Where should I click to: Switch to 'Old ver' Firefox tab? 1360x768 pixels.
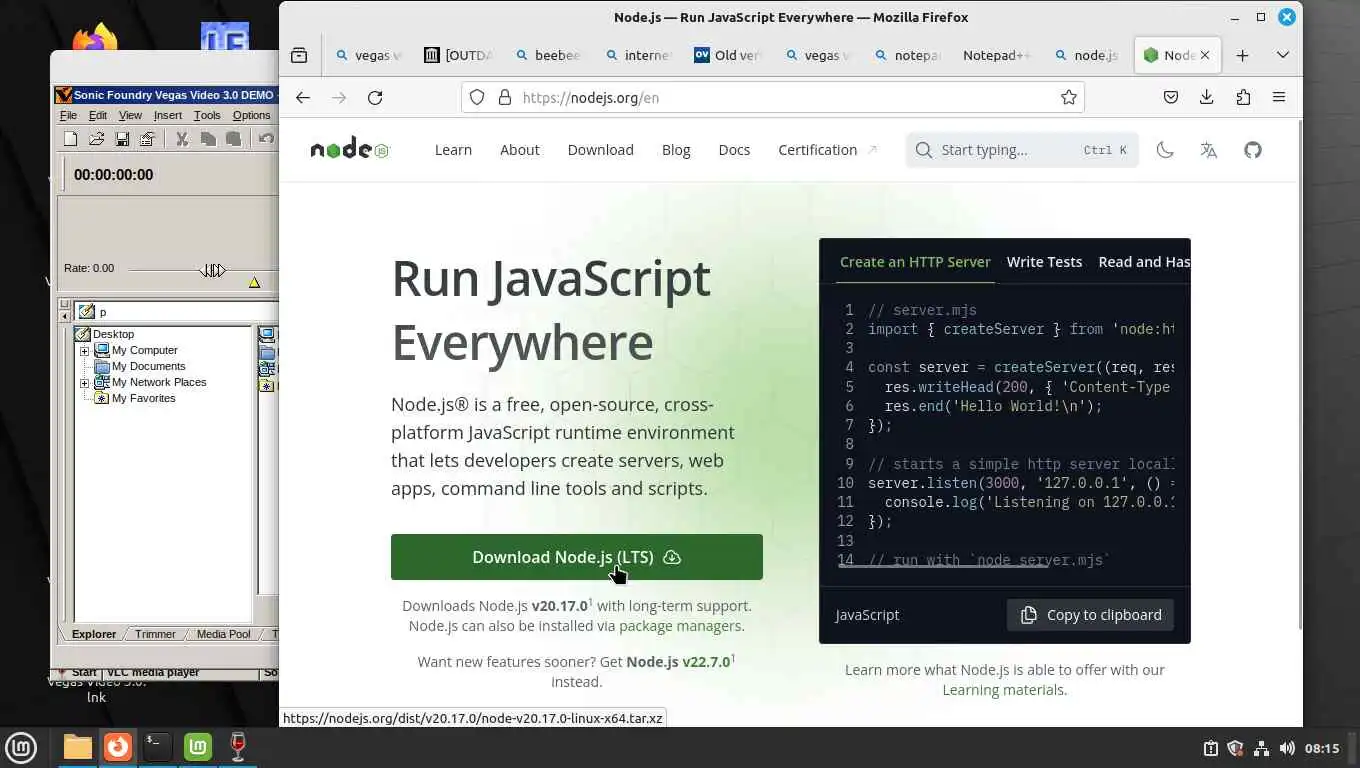tap(728, 55)
